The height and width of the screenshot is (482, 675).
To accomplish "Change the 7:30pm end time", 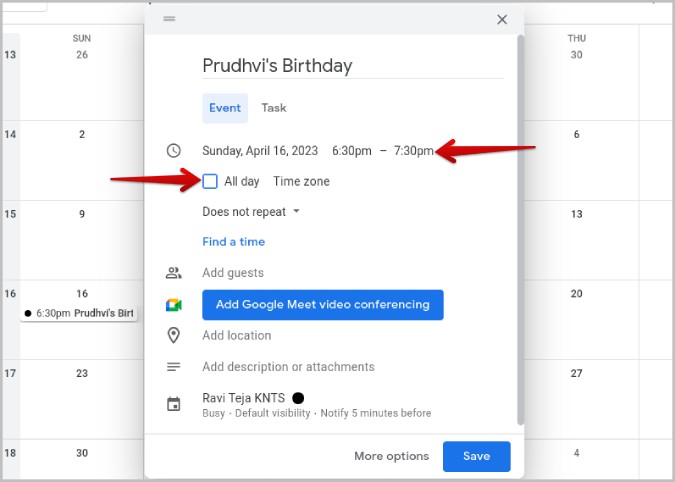I will point(414,151).
